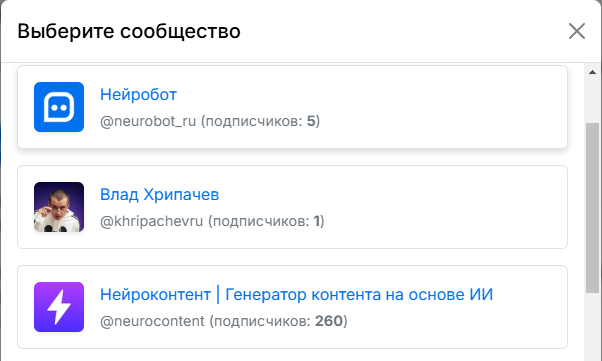The height and width of the screenshot is (361, 602).
Task: Click the @khripachevru handle text
Action: (x=151, y=221)
